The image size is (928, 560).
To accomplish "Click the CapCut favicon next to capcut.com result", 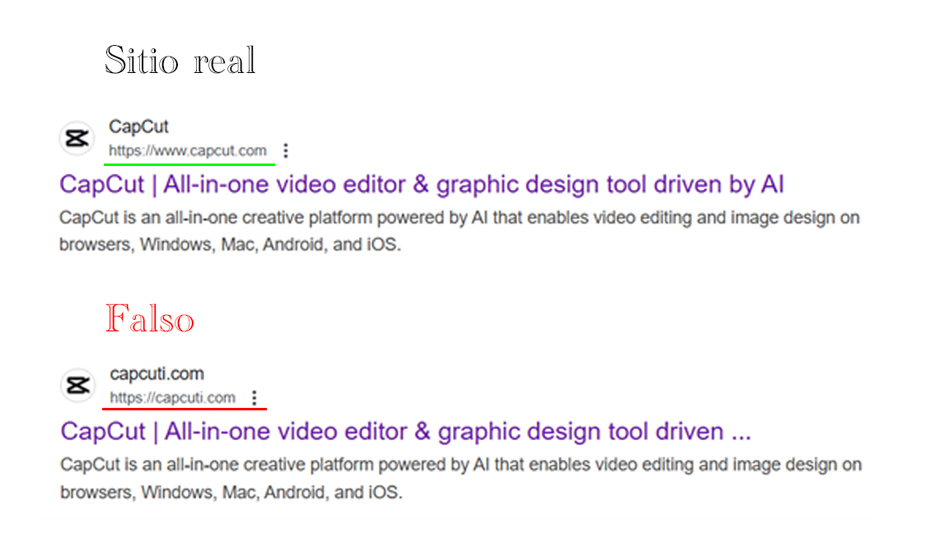I will (77, 139).
